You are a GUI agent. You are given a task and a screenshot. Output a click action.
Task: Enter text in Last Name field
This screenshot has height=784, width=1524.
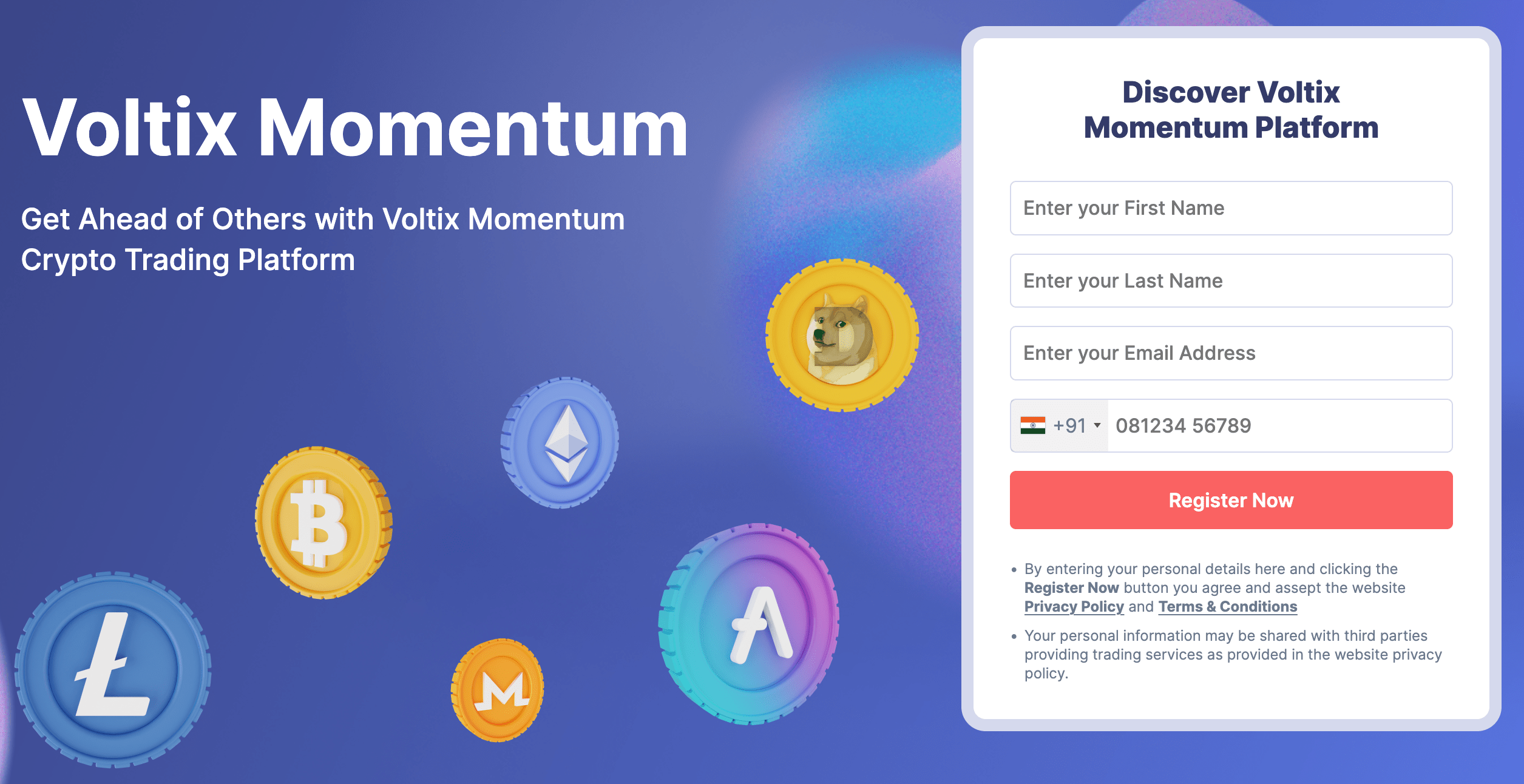[1232, 280]
